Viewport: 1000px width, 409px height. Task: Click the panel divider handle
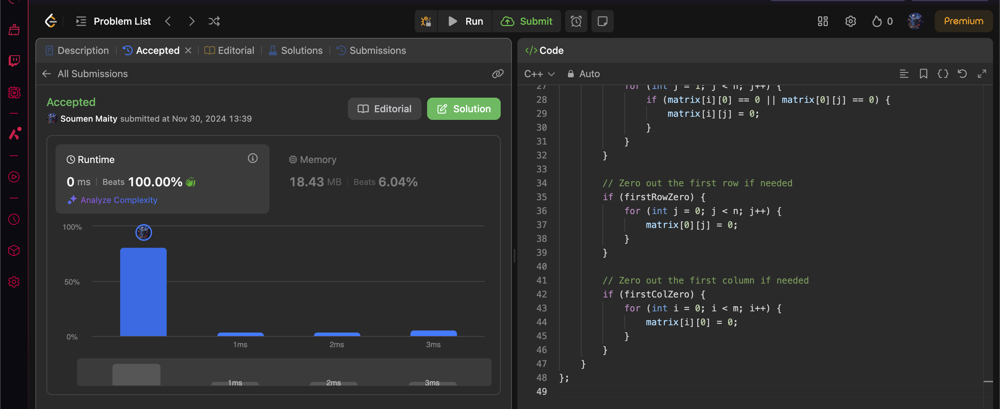click(x=514, y=255)
